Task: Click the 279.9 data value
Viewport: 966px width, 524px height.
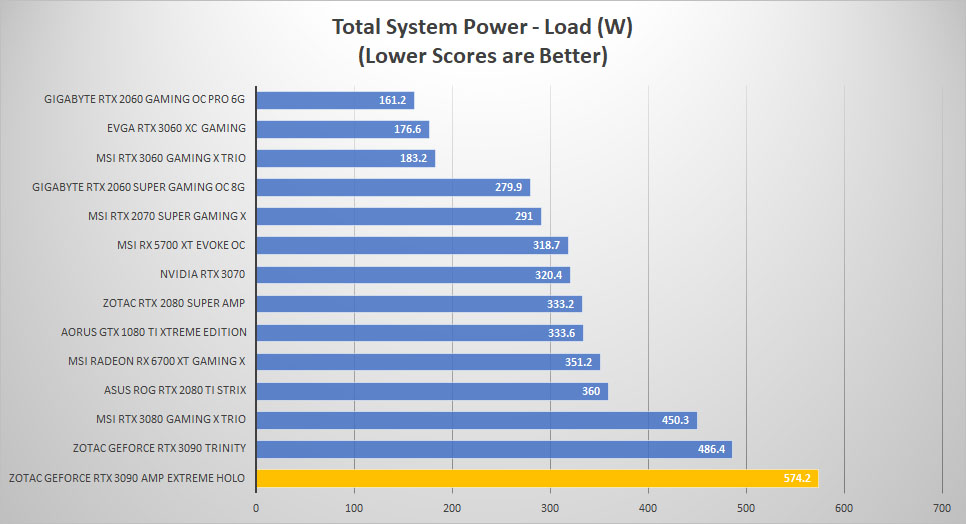Action: (x=508, y=187)
